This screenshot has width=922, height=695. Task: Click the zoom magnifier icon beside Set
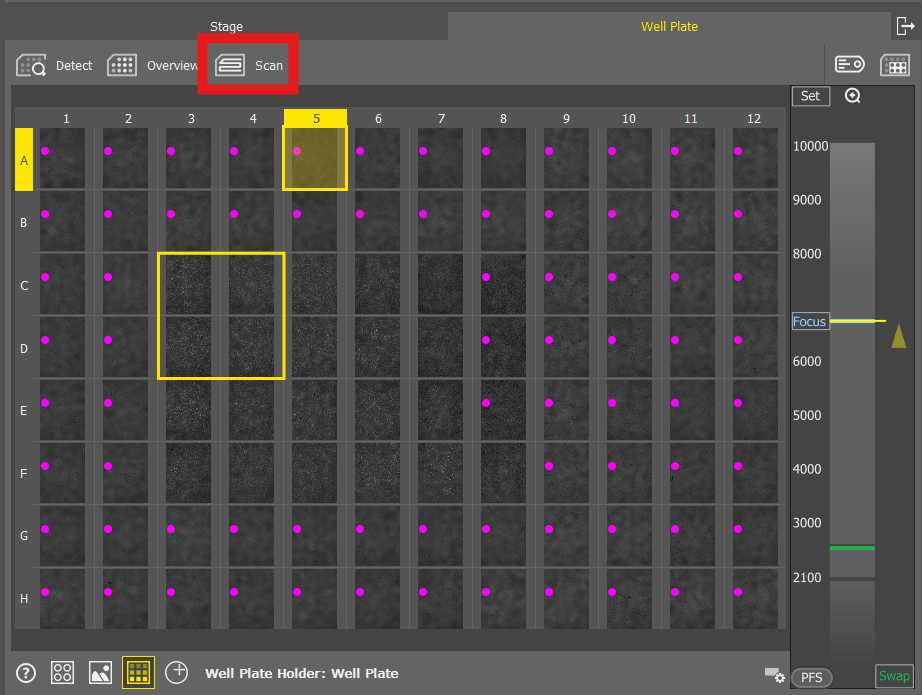click(x=853, y=96)
